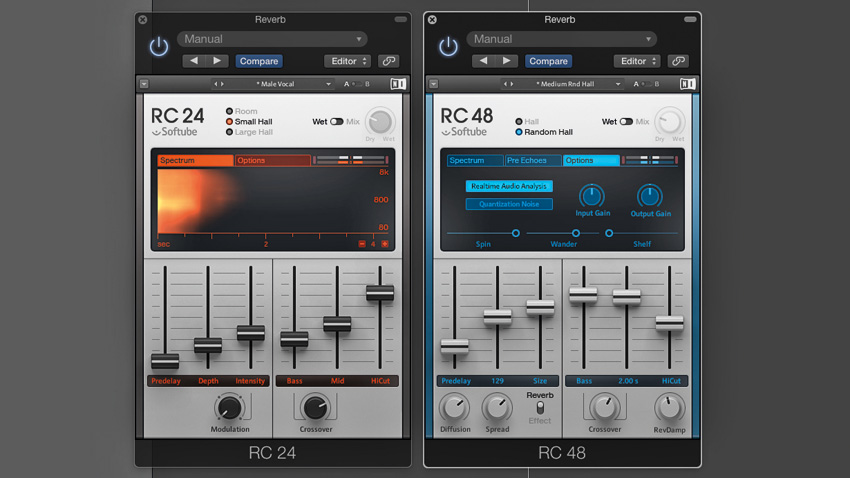Toggle Quantization Noise button
The width and height of the screenshot is (850, 478).
coord(509,204)
